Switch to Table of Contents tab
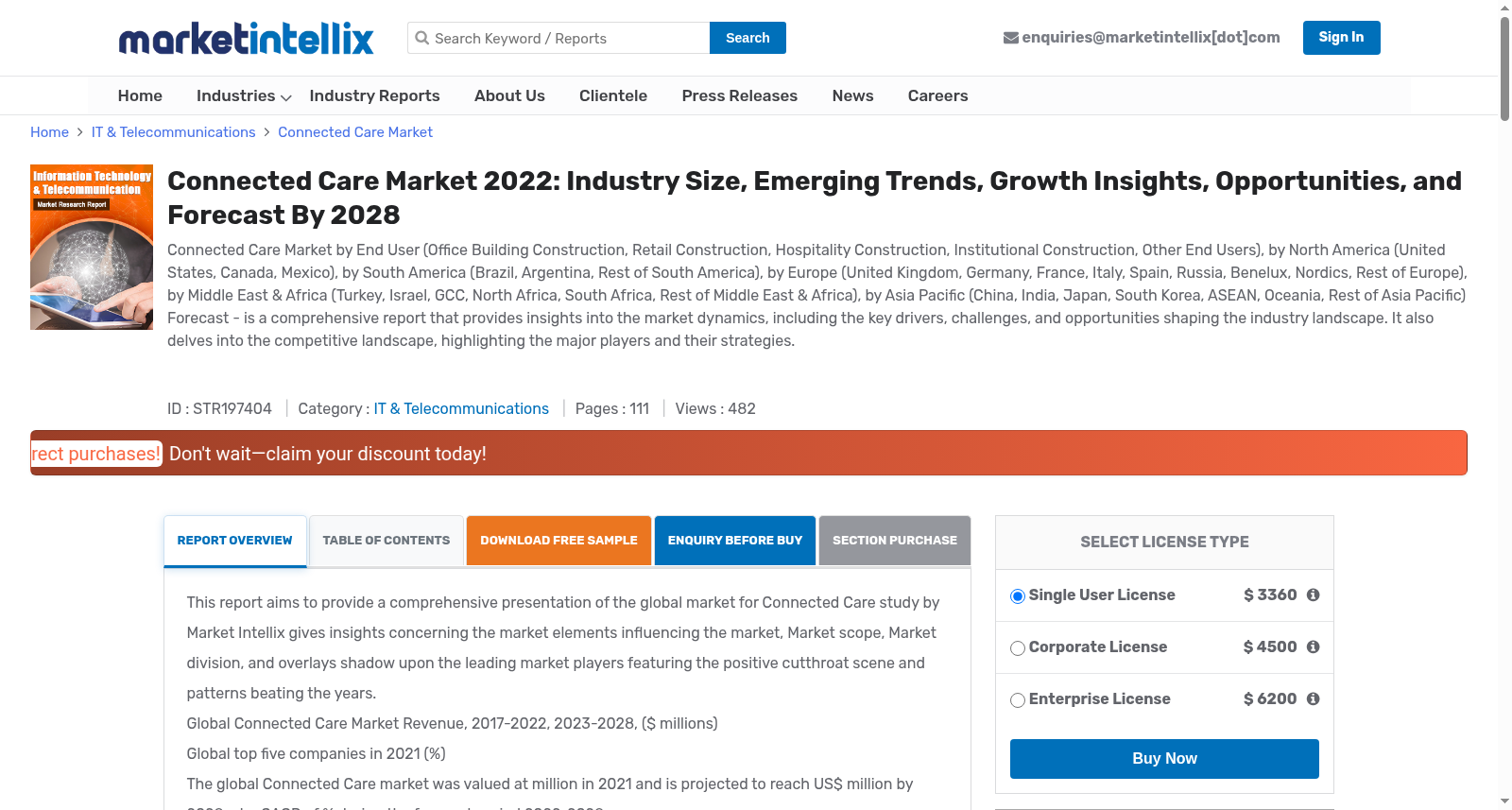The image size is (1512, 810). tap(387, 541)
